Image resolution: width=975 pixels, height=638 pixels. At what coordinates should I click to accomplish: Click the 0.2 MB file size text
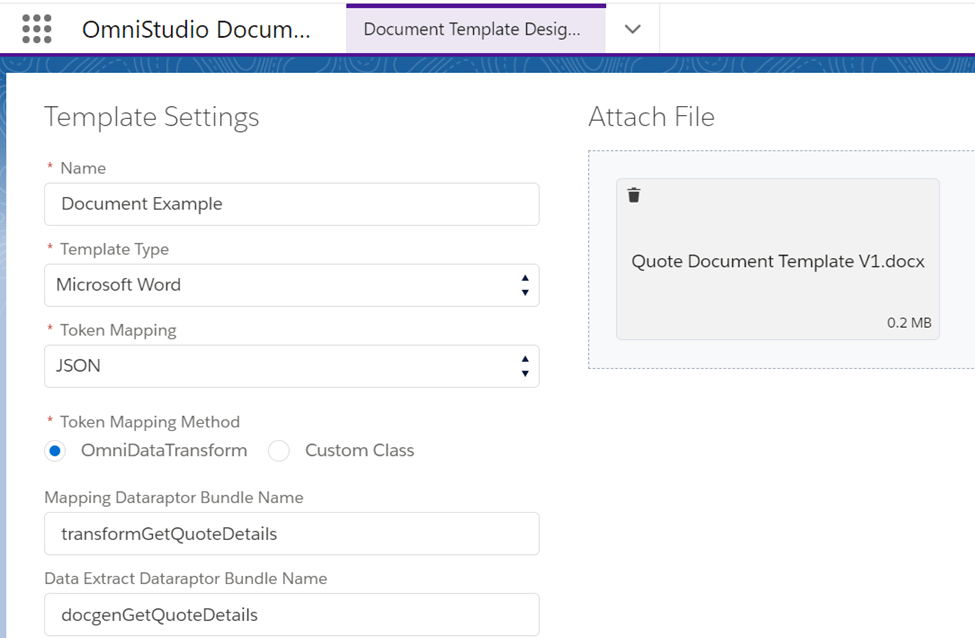[908, 323]
